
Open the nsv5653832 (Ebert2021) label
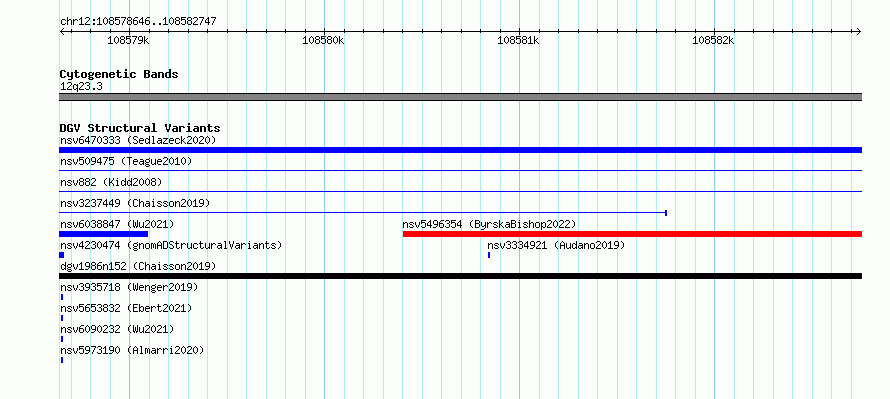(x=126, y=308)
